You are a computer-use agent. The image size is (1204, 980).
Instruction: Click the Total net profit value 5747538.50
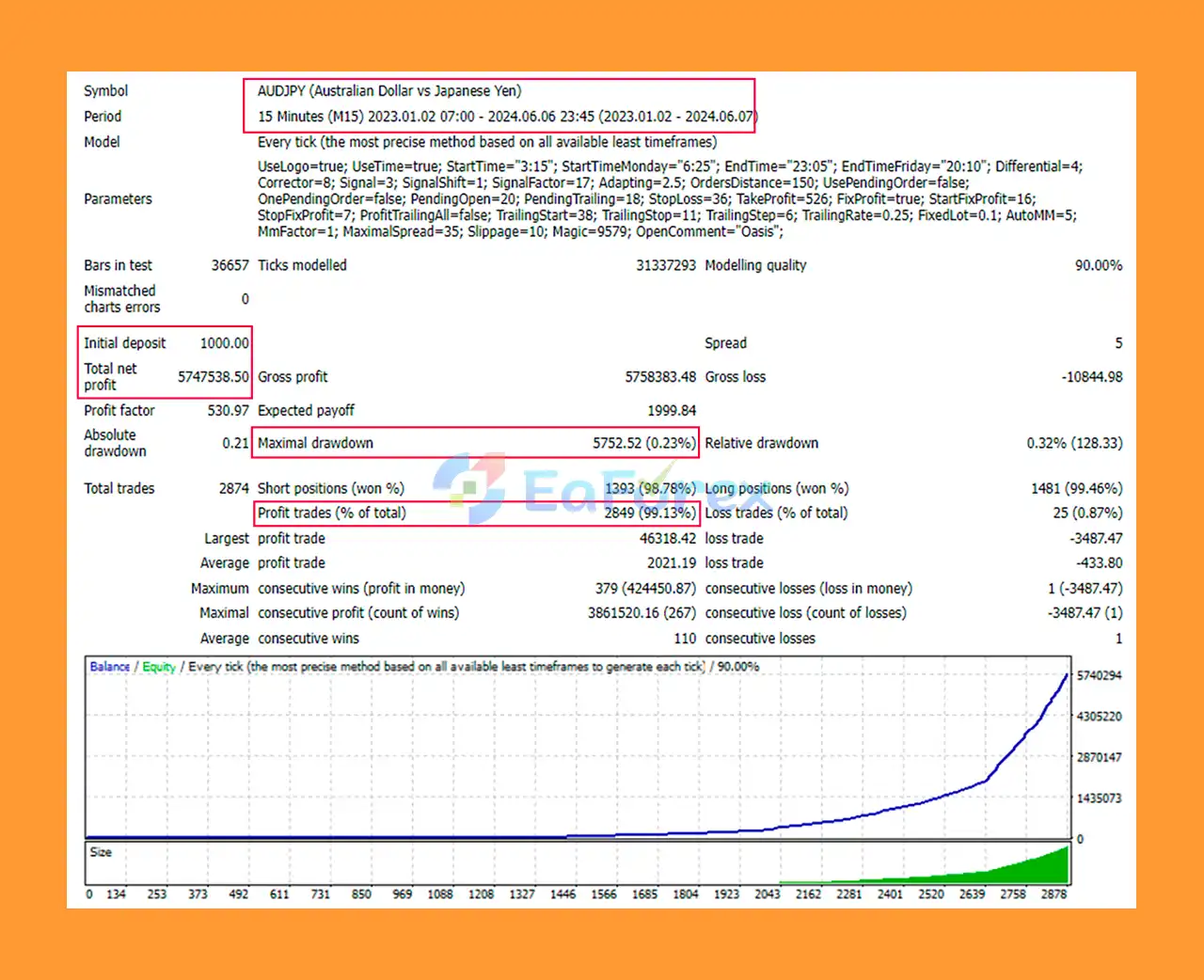coord(214,377)
